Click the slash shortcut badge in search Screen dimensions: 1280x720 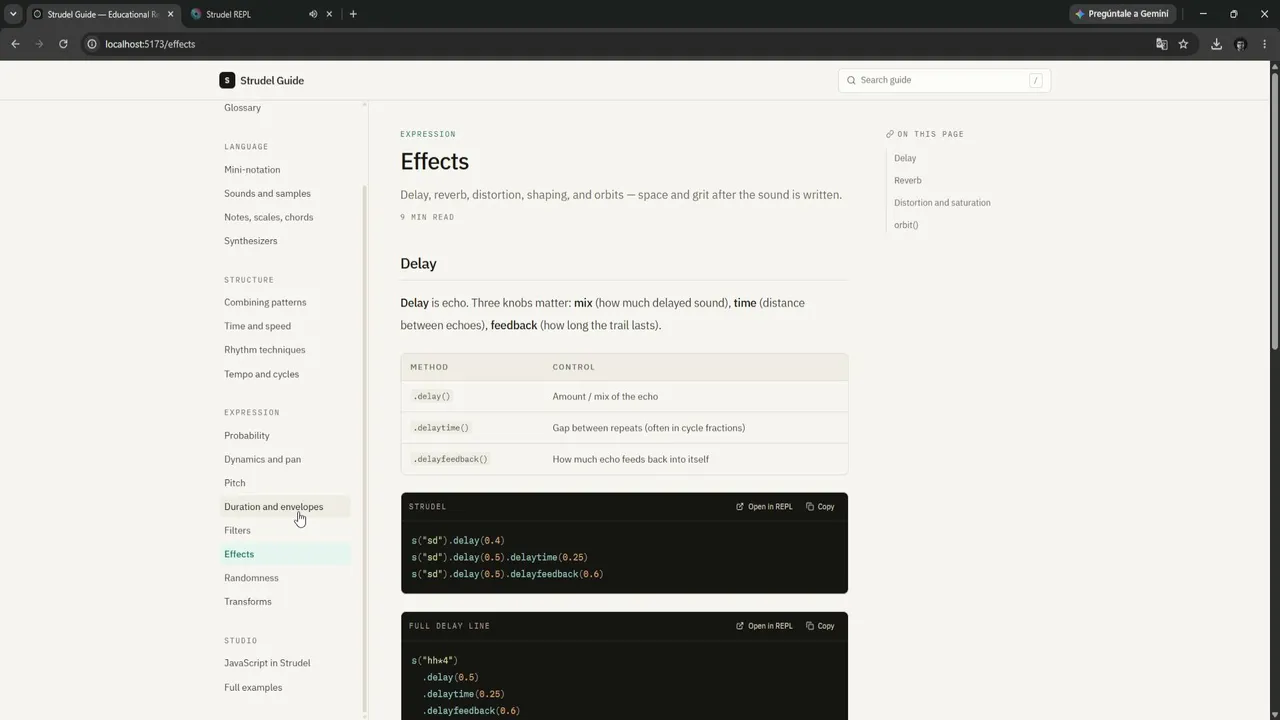click(x=1035, y=80)
